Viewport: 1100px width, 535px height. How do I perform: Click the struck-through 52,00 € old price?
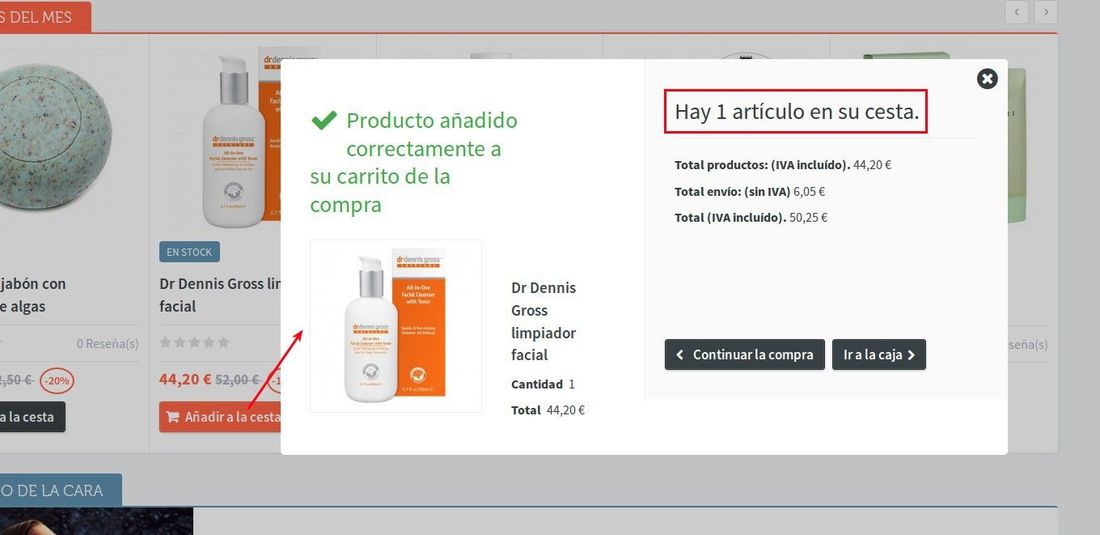point(237,379)
